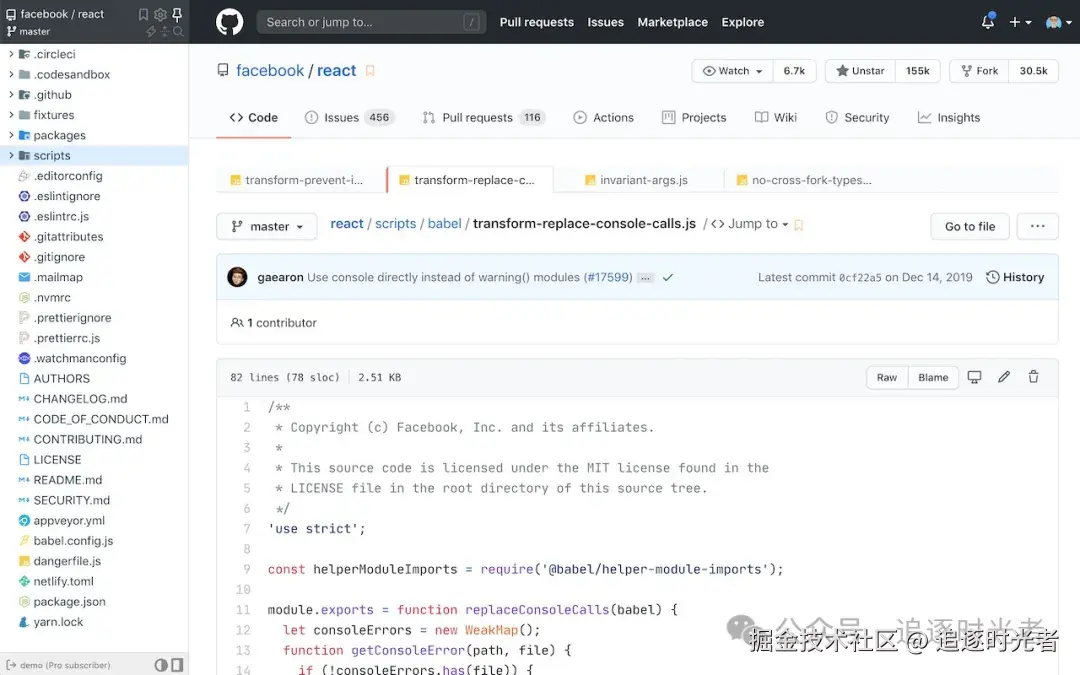1080x675 pixels.
Task: Click Marketplace in top navigation
Action: coord(672,22)
